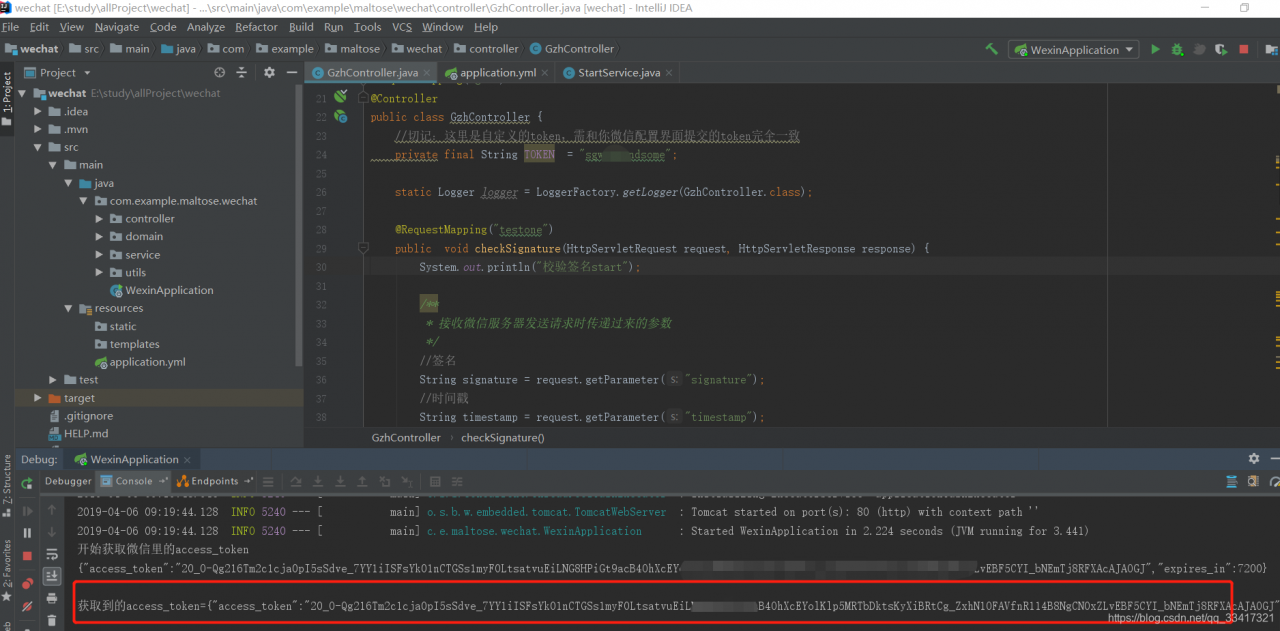Open the Navigate menu
The image size is (1280, 631).
117,27
